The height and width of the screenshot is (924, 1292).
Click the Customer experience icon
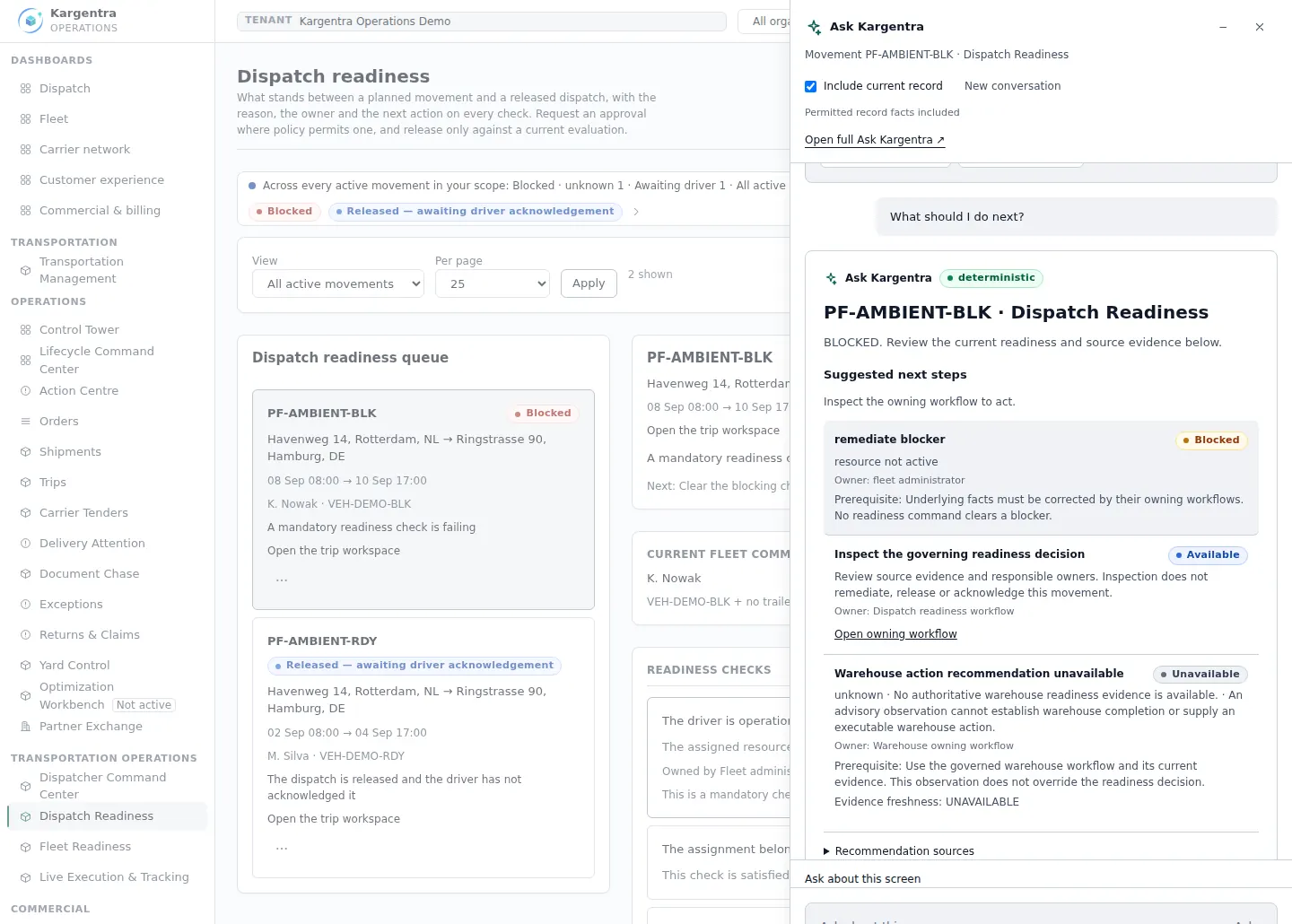click(25, 180)
